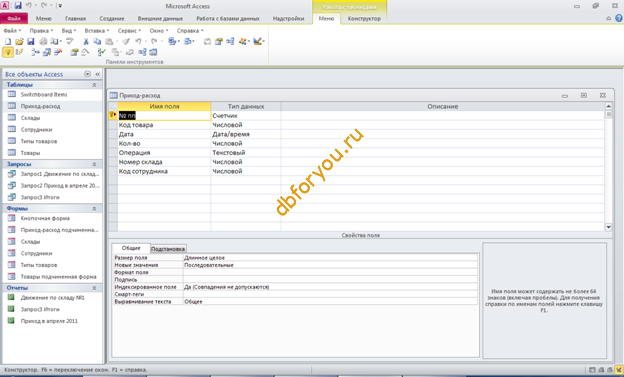Open the Окно dropdown menu
Image resolution: width=624 pixels, height=377 pixels.
click(159, 30)
